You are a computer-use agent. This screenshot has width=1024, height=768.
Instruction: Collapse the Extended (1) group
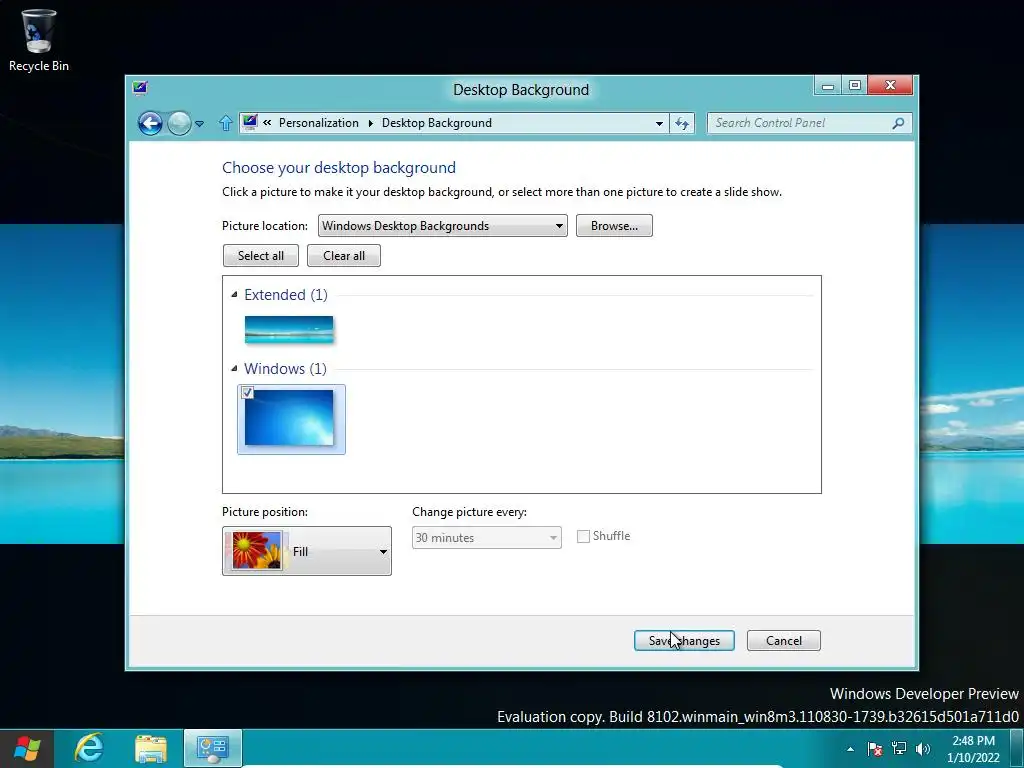(234, 295)
